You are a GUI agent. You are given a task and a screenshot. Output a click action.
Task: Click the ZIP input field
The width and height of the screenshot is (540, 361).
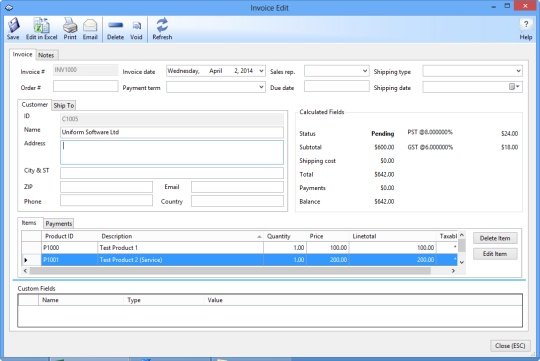[106, 187]
